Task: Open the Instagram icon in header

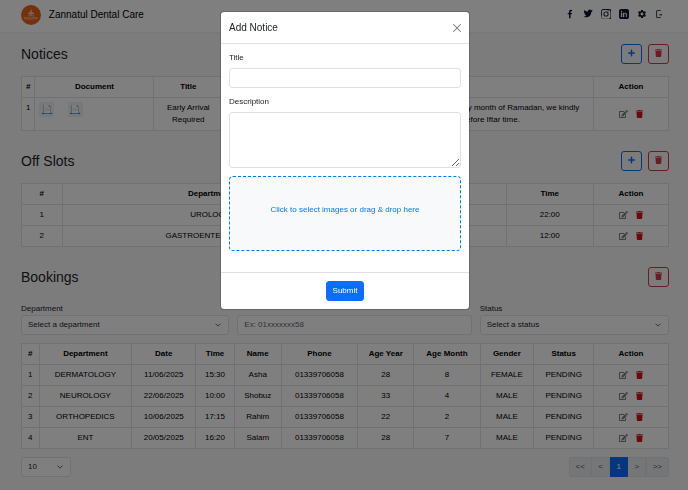Action: coord(606,14)
